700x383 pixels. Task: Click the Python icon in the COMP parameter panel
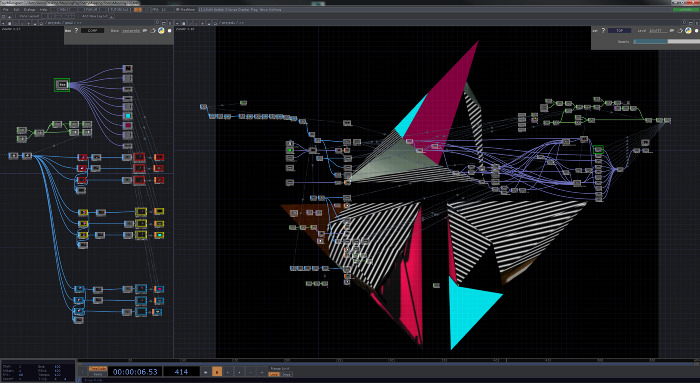[x=161, y=30]
